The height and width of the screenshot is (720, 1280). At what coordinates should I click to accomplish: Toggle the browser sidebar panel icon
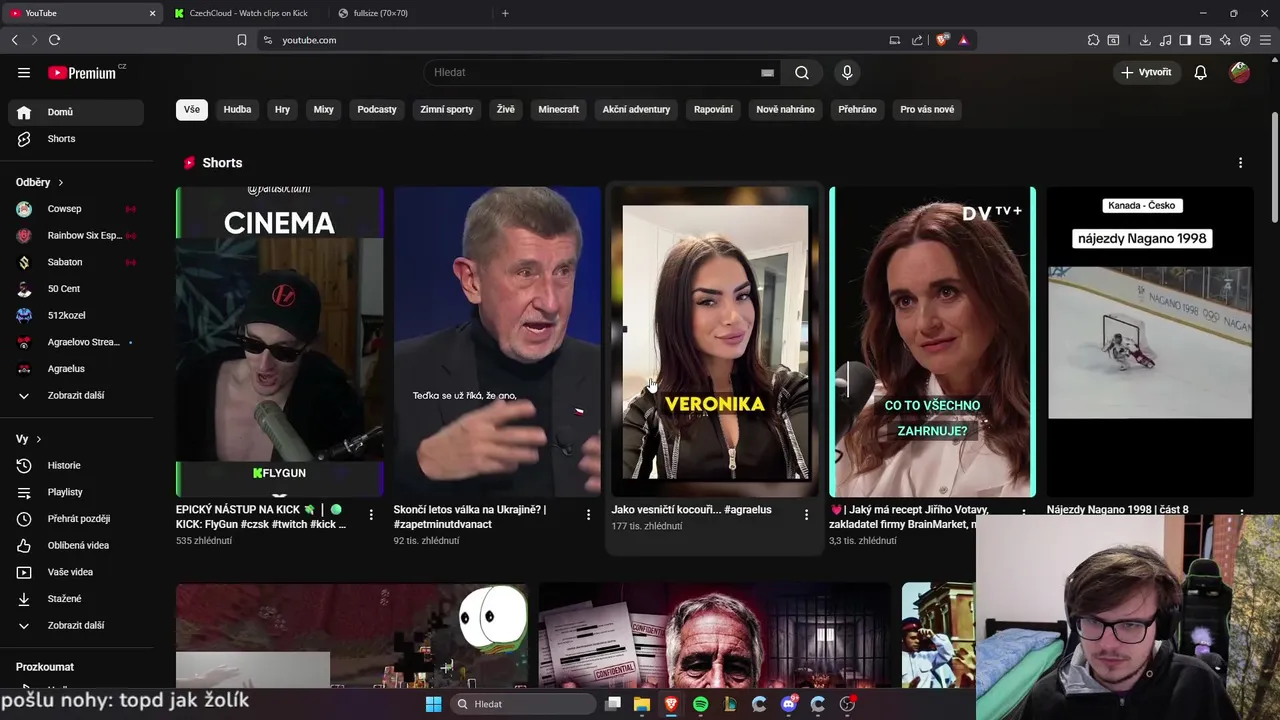click(x=1185, y=40)
